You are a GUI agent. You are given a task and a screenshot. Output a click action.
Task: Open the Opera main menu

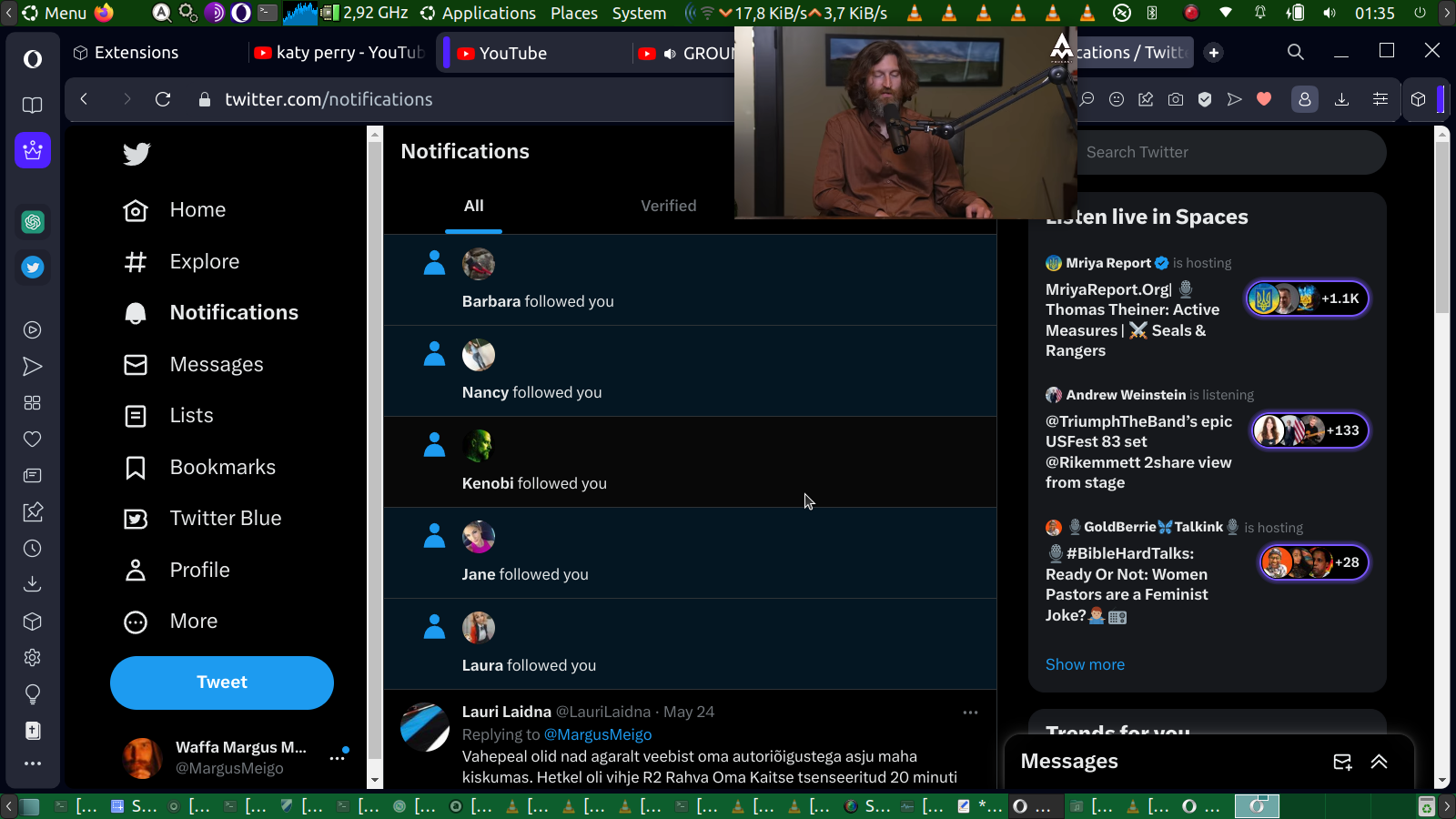click(x=33, y=59)
